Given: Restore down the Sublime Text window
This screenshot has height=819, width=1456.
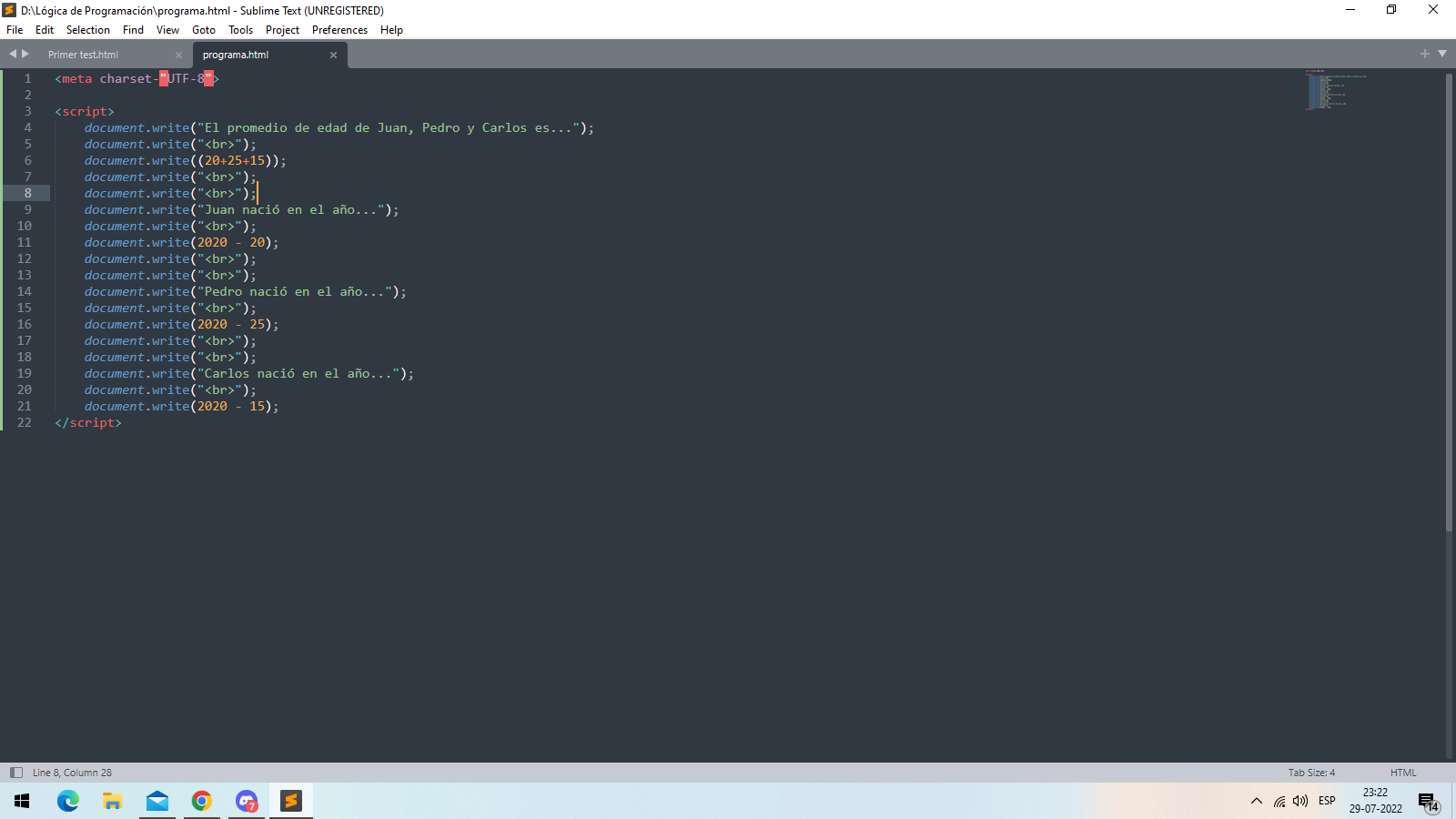Looking at the screenshot, I should click(1391, 10).
